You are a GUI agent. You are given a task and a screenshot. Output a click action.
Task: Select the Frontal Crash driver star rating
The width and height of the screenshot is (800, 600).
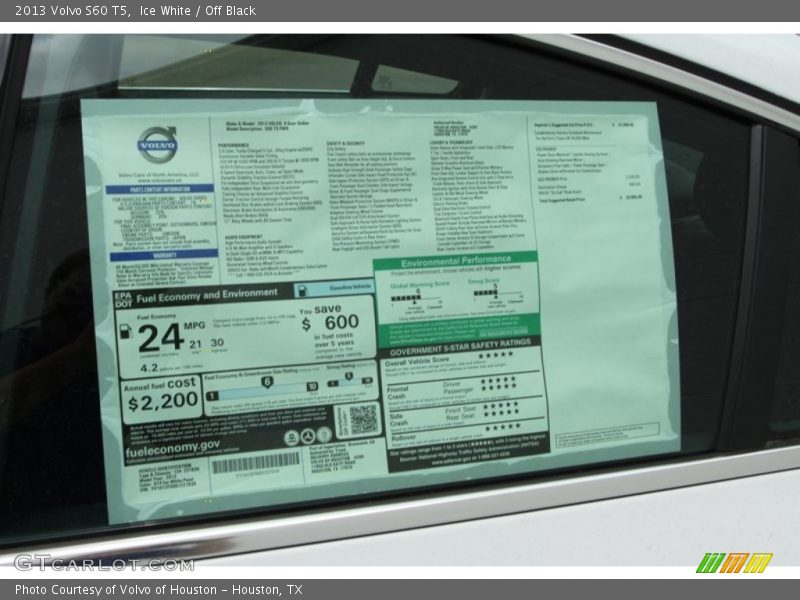click(498, 381)
